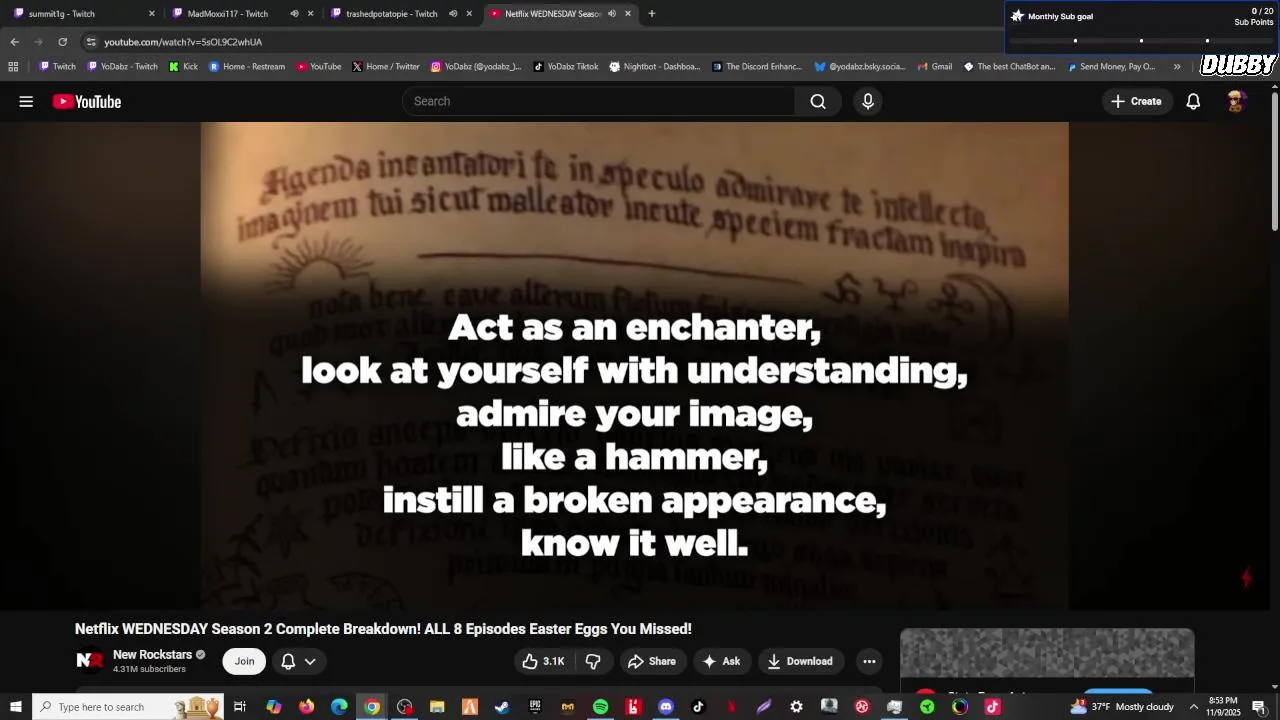Open more actions three-dot menu
This screenshot has height=720, width=1280.
tap(869, 661)
